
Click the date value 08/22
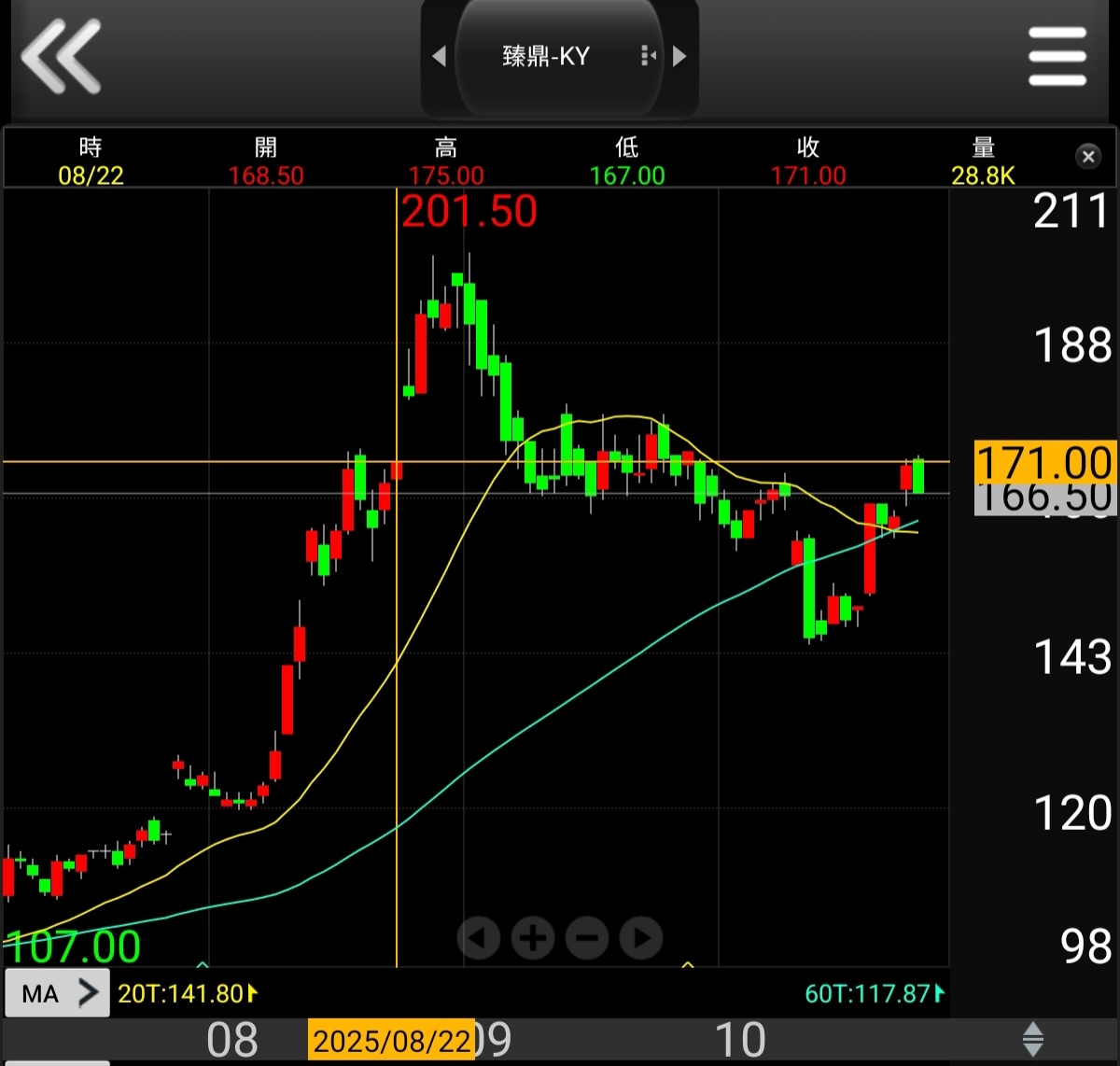(91, 175)
